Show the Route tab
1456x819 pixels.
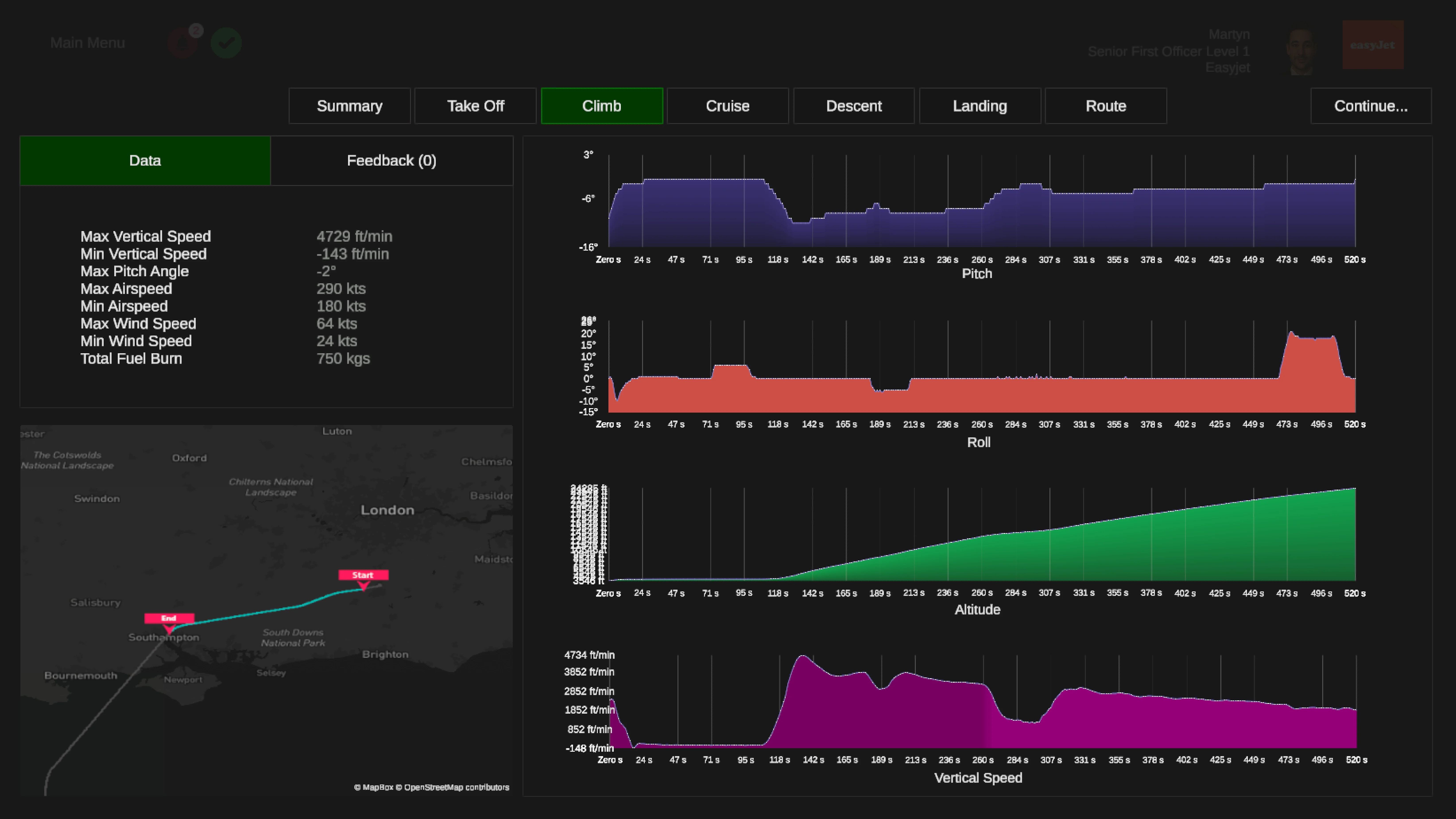pyautogui.click(x=1106, y=106)
